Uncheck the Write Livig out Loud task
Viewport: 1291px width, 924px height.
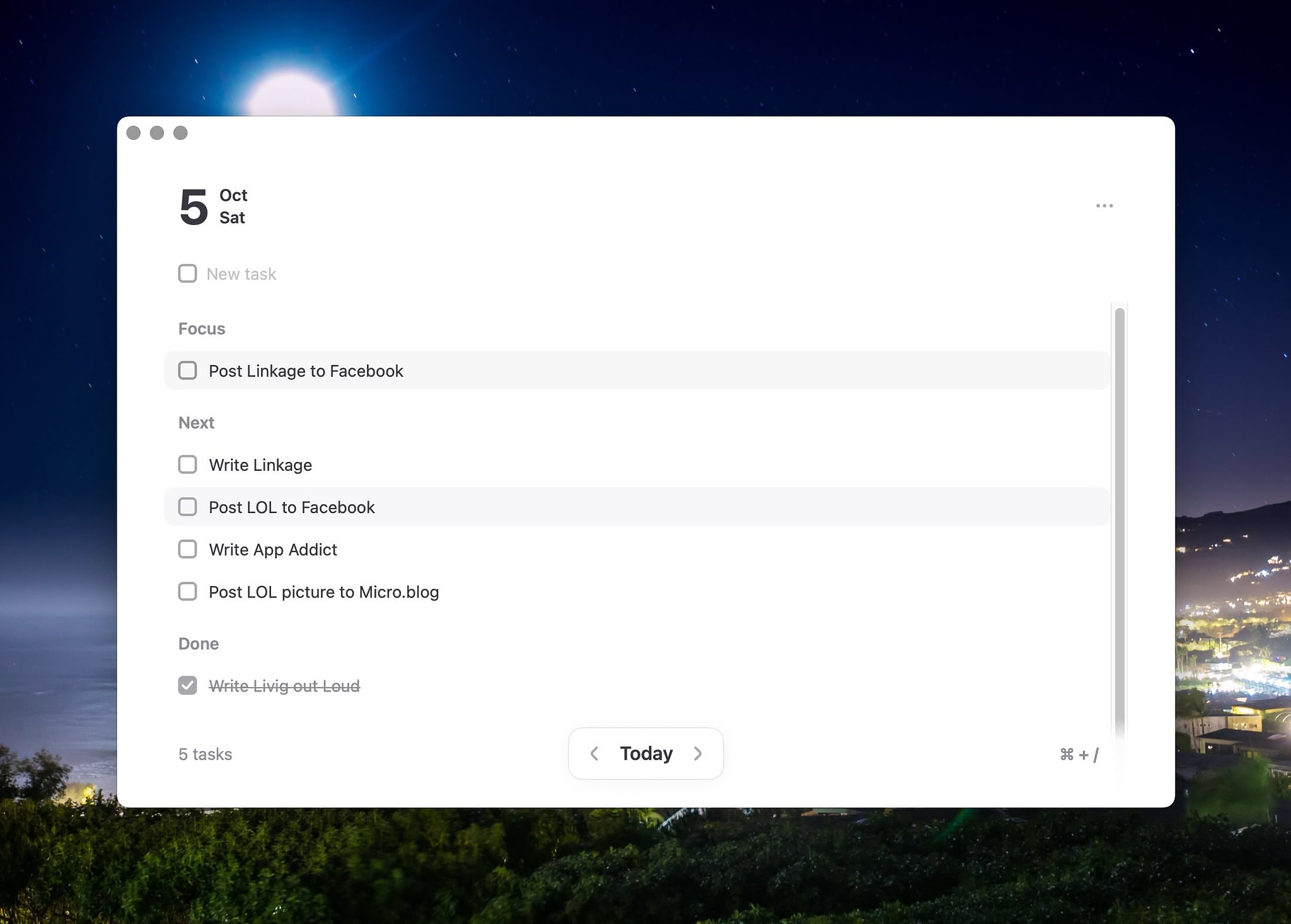(x=187, y=685)
